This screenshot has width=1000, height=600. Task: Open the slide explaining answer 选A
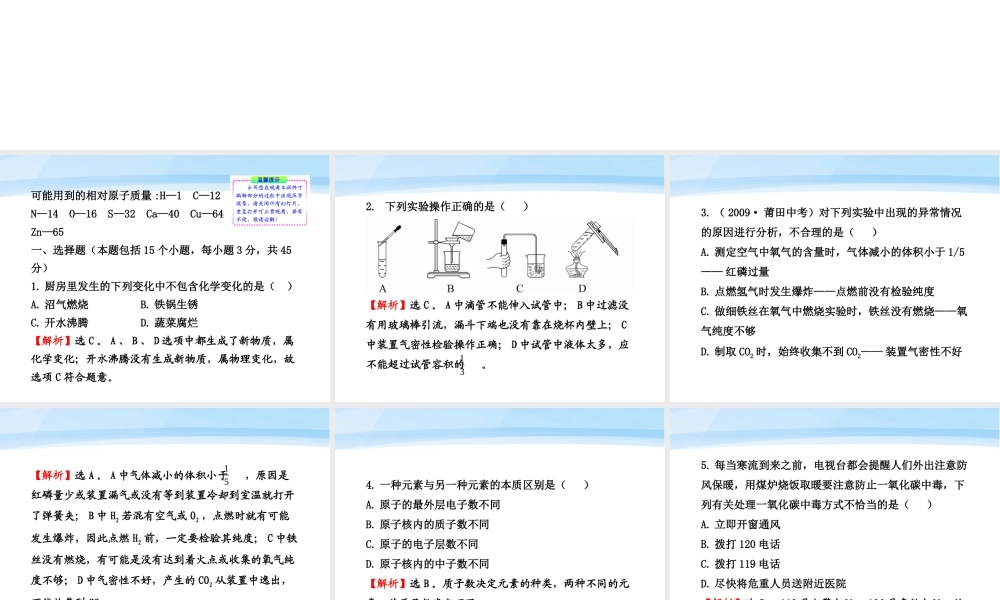pos(165,504)
